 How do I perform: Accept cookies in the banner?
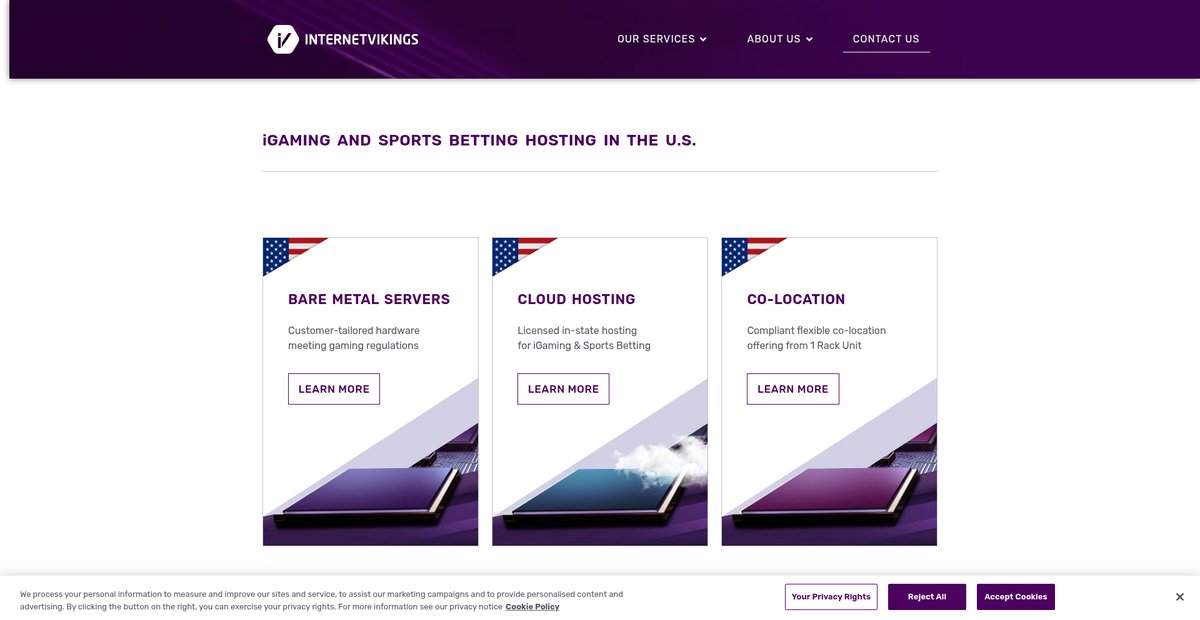pyautogui.click(x=1016, y=597)
